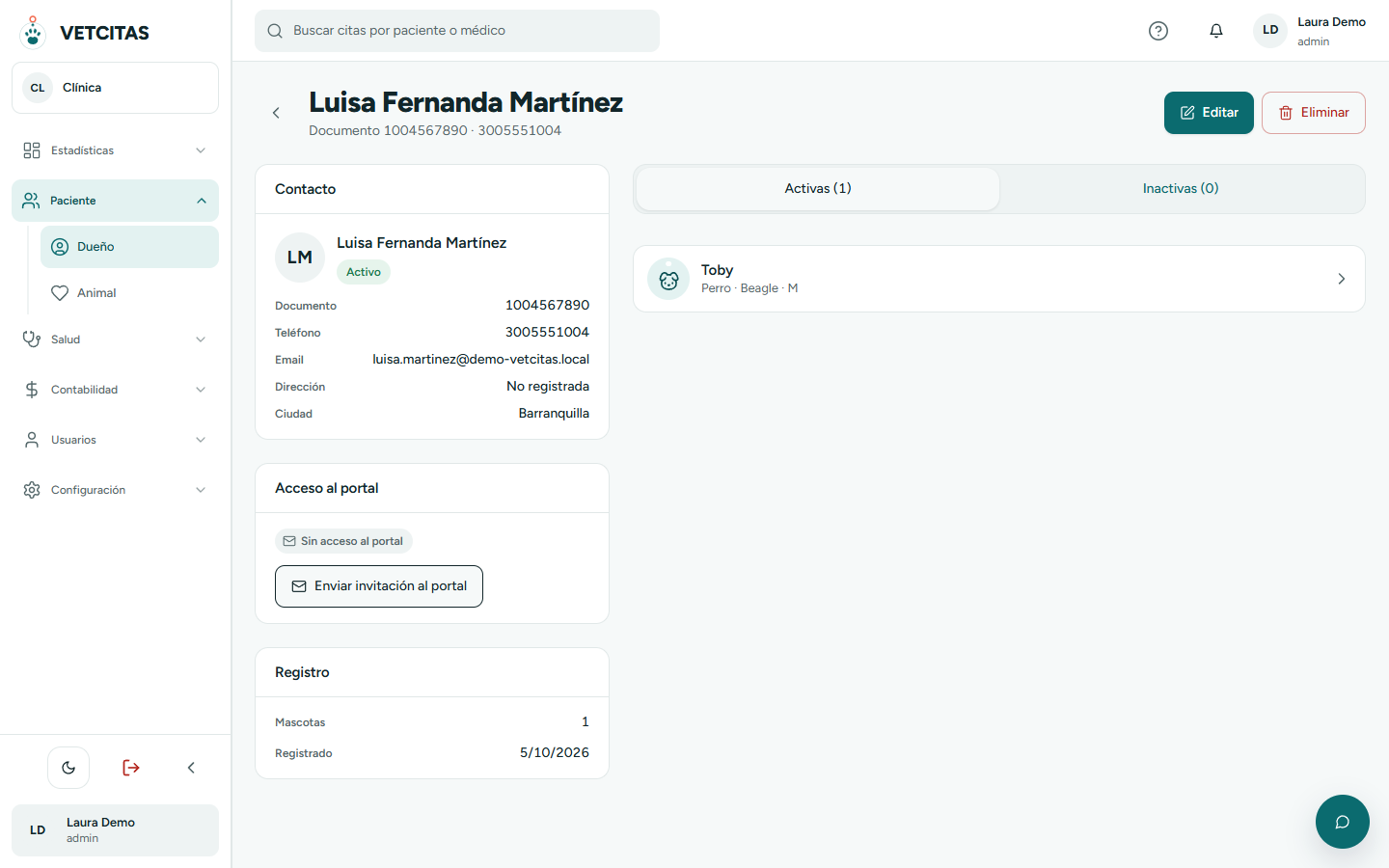Click the CL clinic badge
This screenshot has height=868, width=1389.
38,88
